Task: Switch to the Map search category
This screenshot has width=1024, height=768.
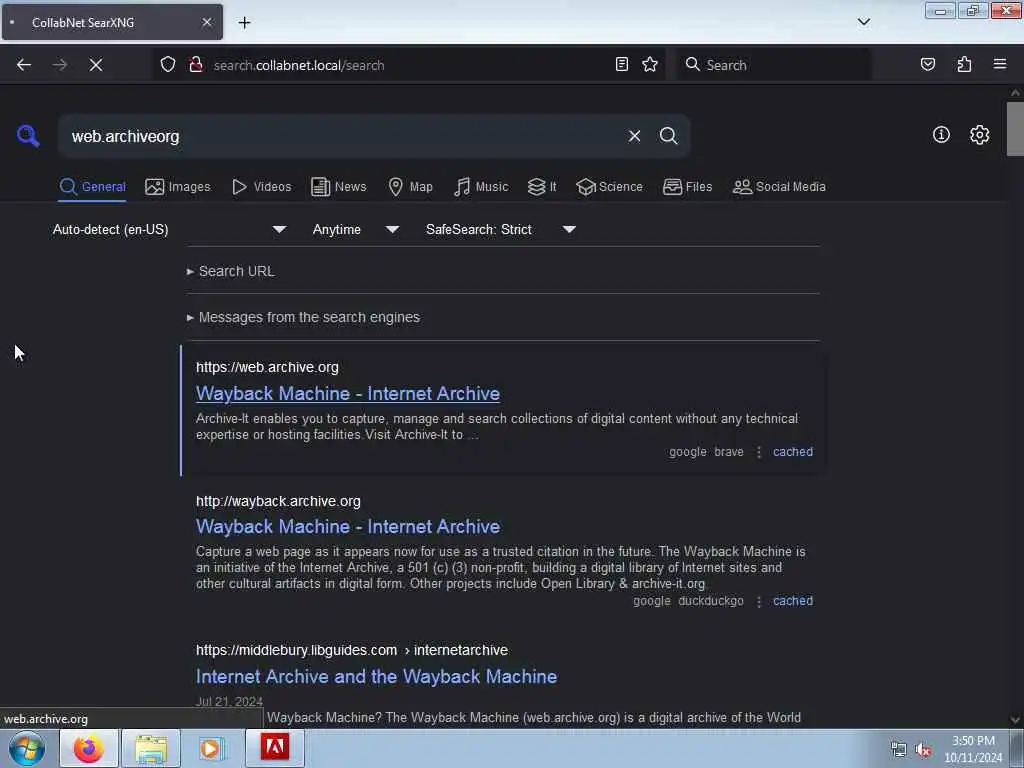Action: point(410,187)
